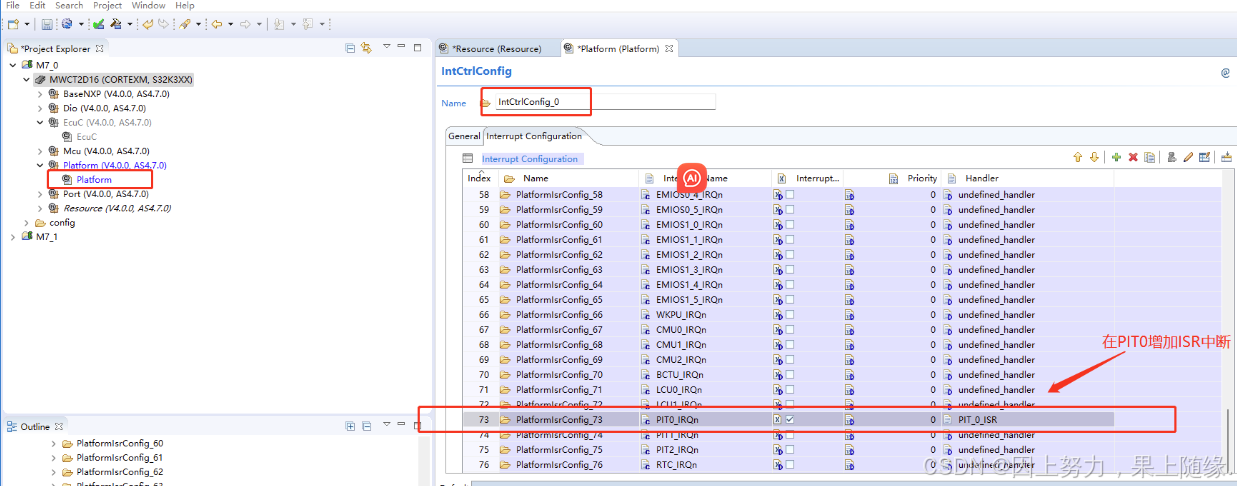The image size is (1237, 486).
Task: Click the undo arrow icon in the main toolbar
Action: 147,23
